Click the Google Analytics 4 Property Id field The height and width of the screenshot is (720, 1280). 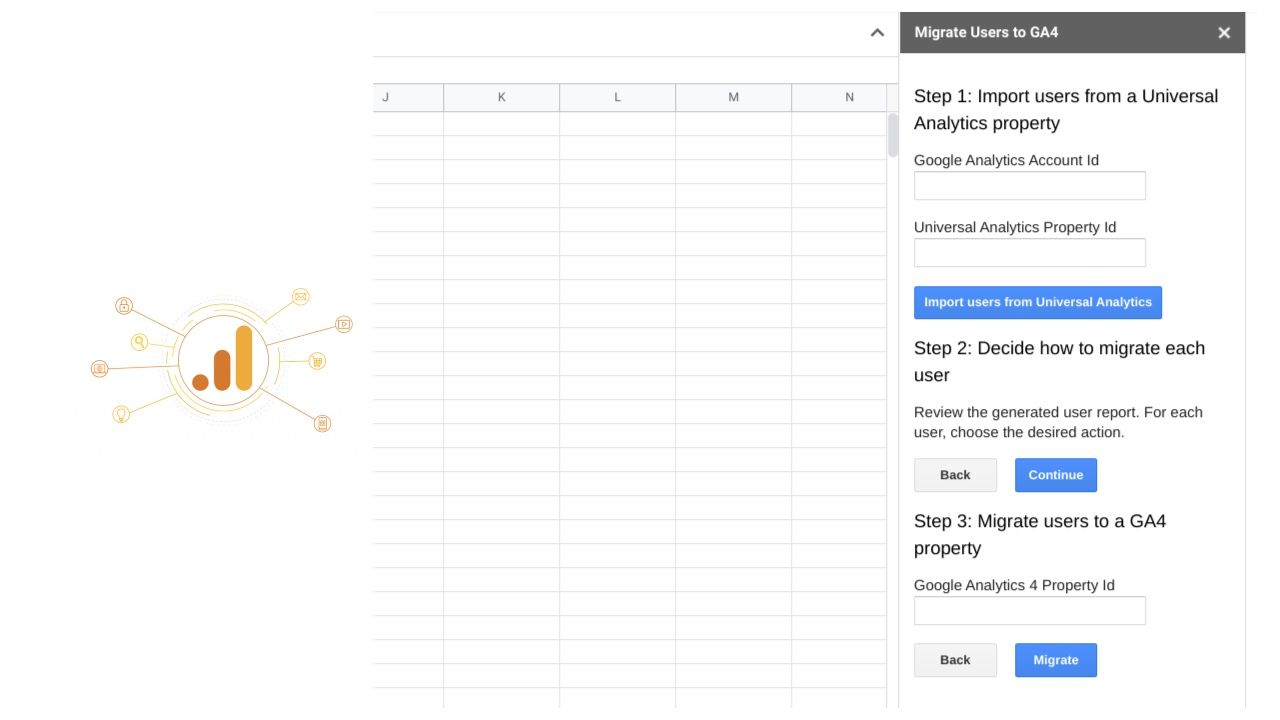[1029, 610]
